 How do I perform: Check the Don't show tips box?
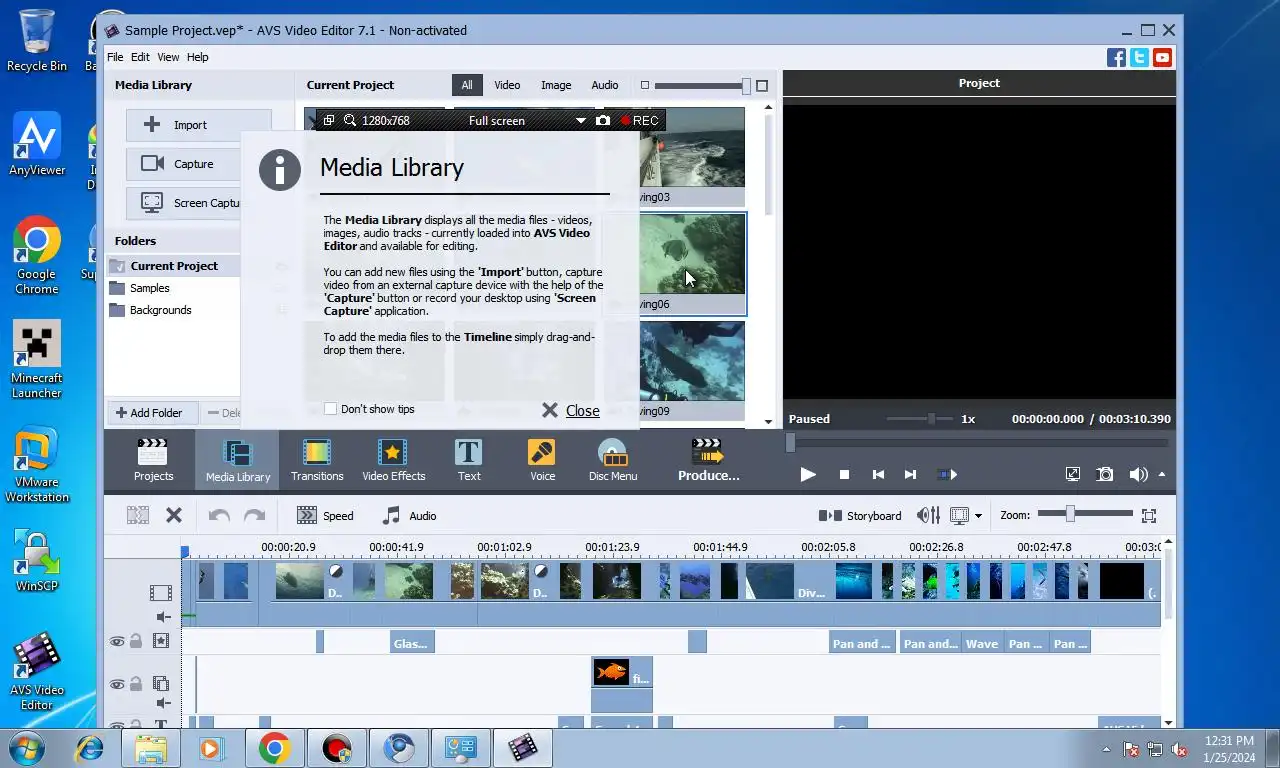point(330,409)
